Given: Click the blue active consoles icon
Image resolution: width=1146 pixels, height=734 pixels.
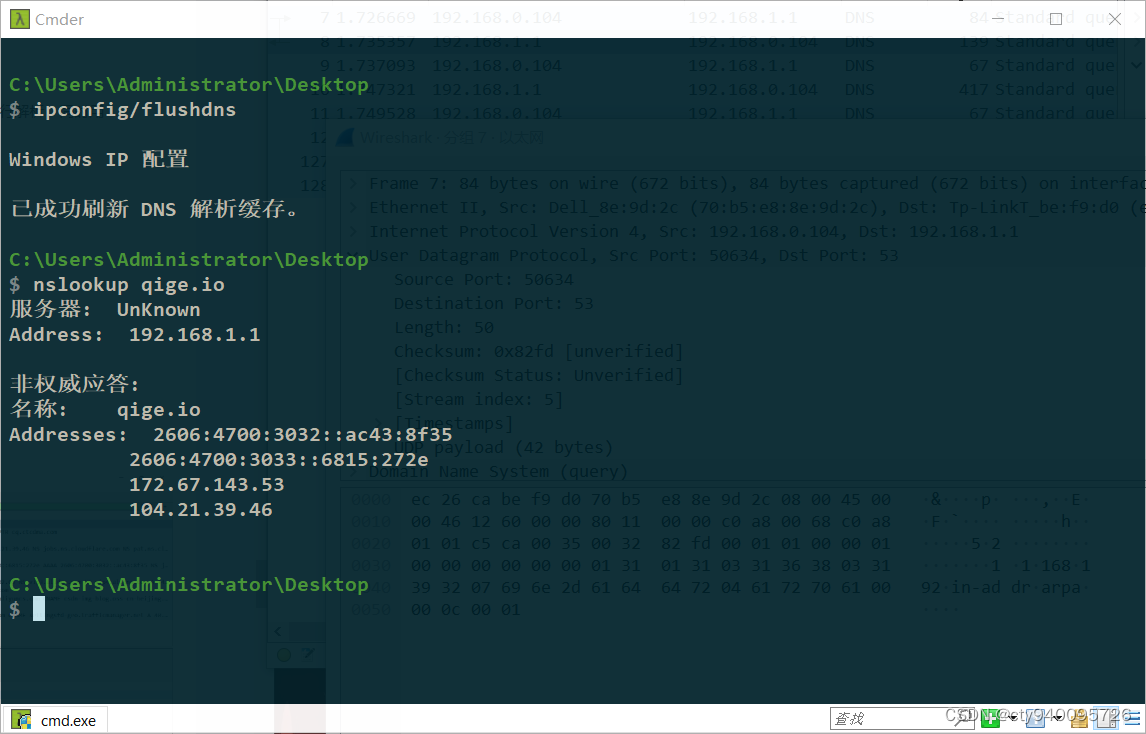Looking at the screenshot, I should click(x=1035, y=719).
